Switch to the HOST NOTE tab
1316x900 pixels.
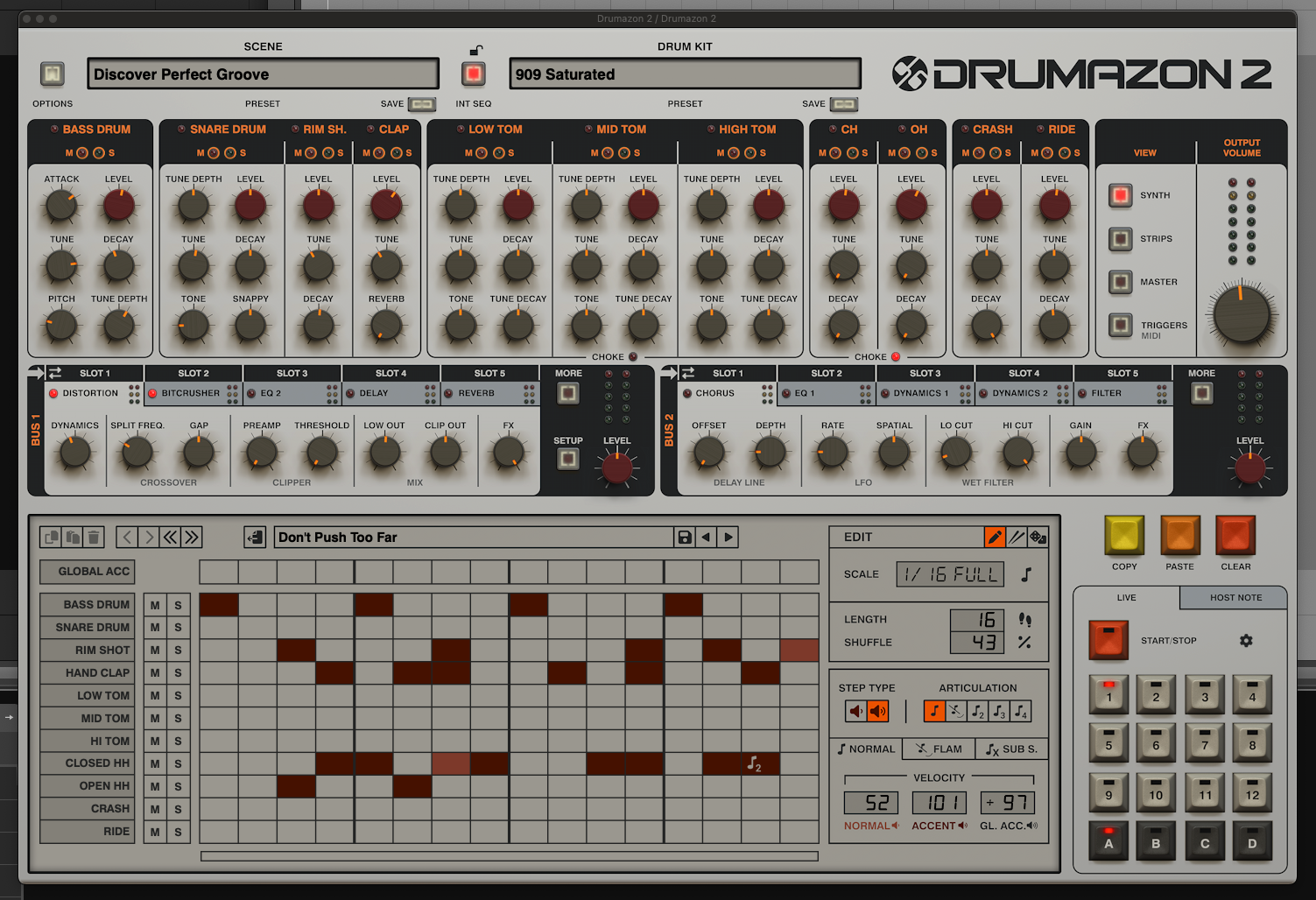pos(1235,598)
